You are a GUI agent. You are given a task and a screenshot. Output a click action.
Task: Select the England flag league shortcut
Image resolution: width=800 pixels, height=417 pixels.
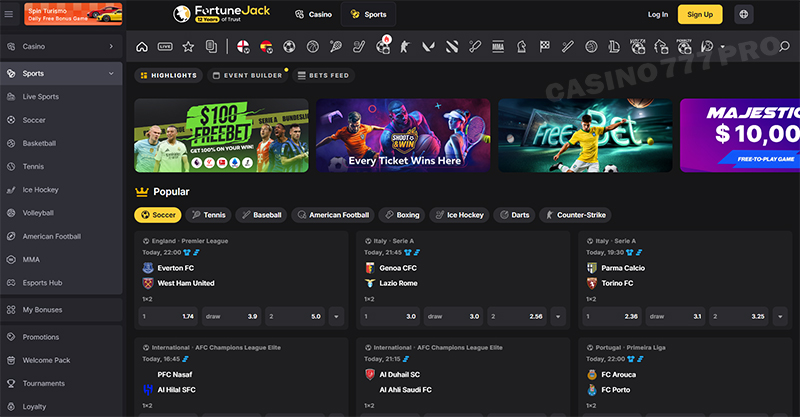pos(243,47)
